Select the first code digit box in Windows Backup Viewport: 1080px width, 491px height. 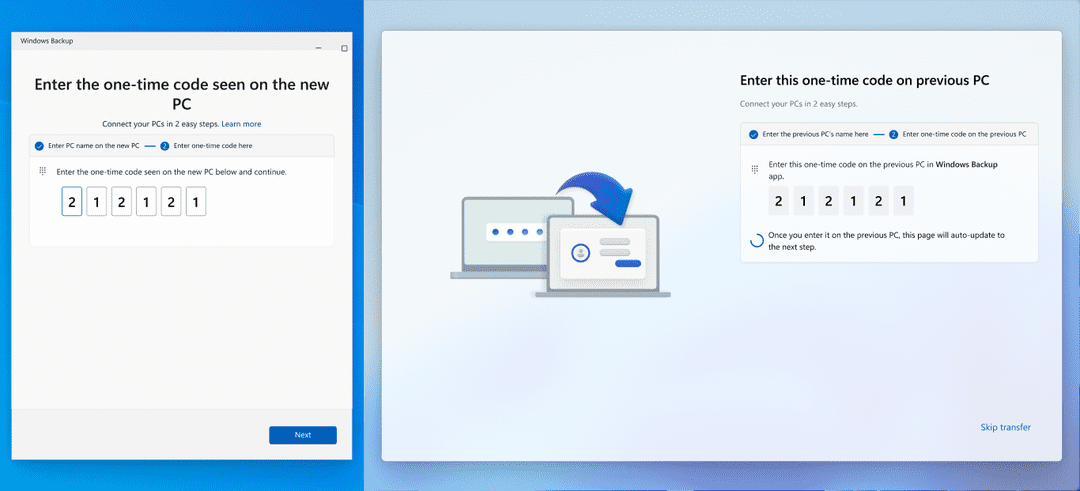pos(72,202)
